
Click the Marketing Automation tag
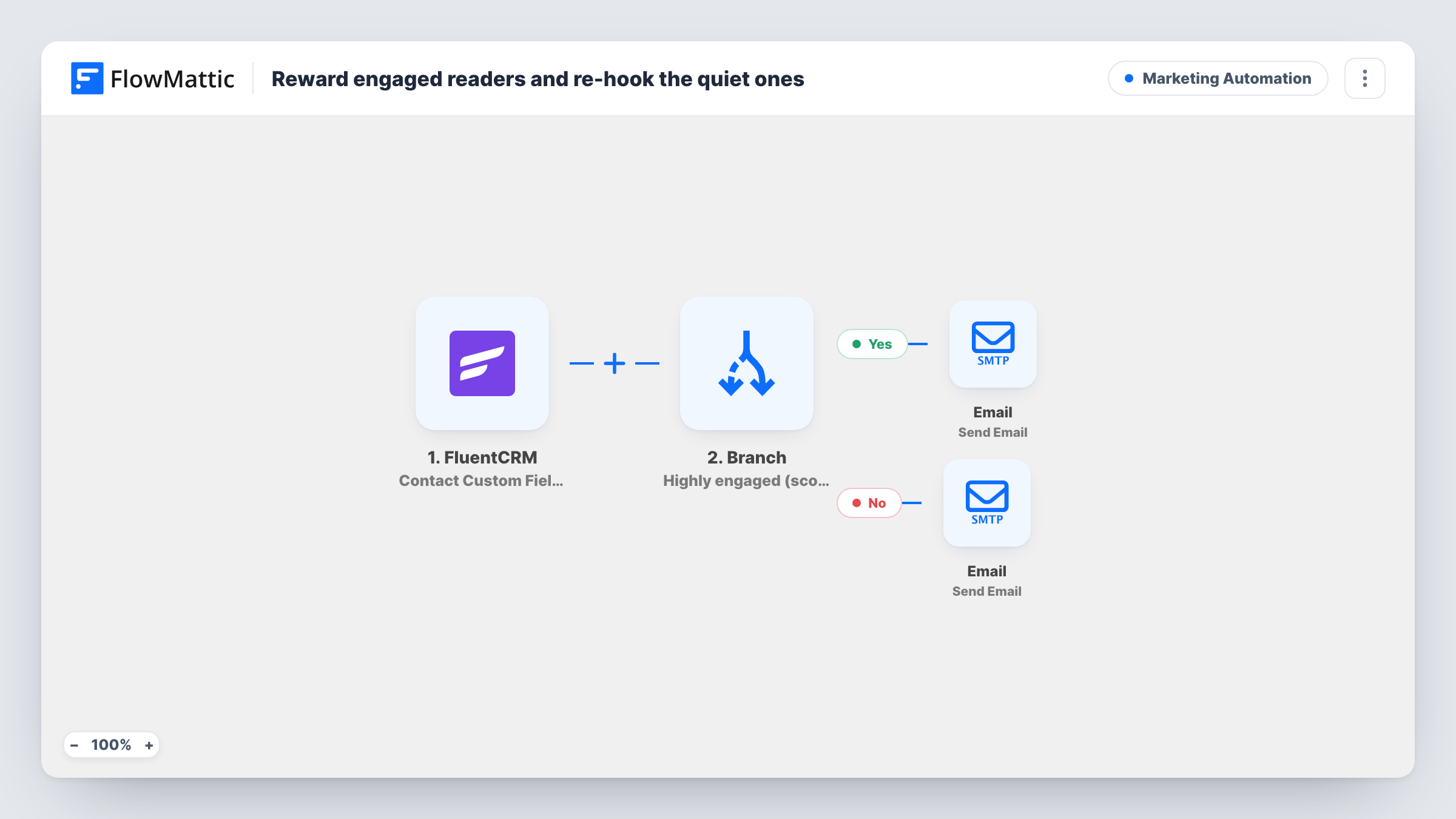tap(1218, 78)
